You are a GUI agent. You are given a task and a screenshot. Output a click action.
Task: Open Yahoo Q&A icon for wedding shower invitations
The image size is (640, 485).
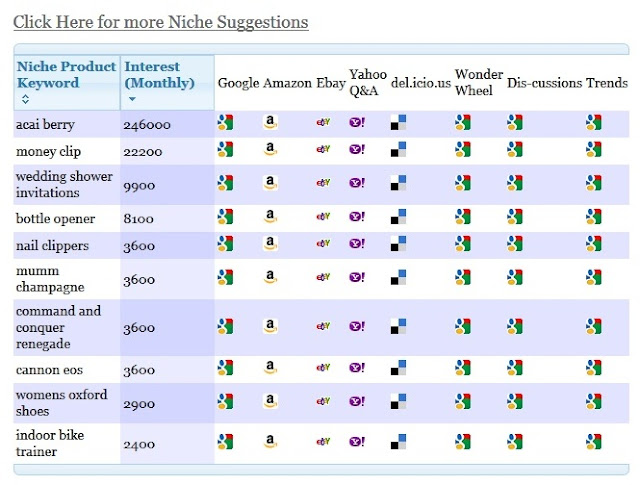pos(357,183)
